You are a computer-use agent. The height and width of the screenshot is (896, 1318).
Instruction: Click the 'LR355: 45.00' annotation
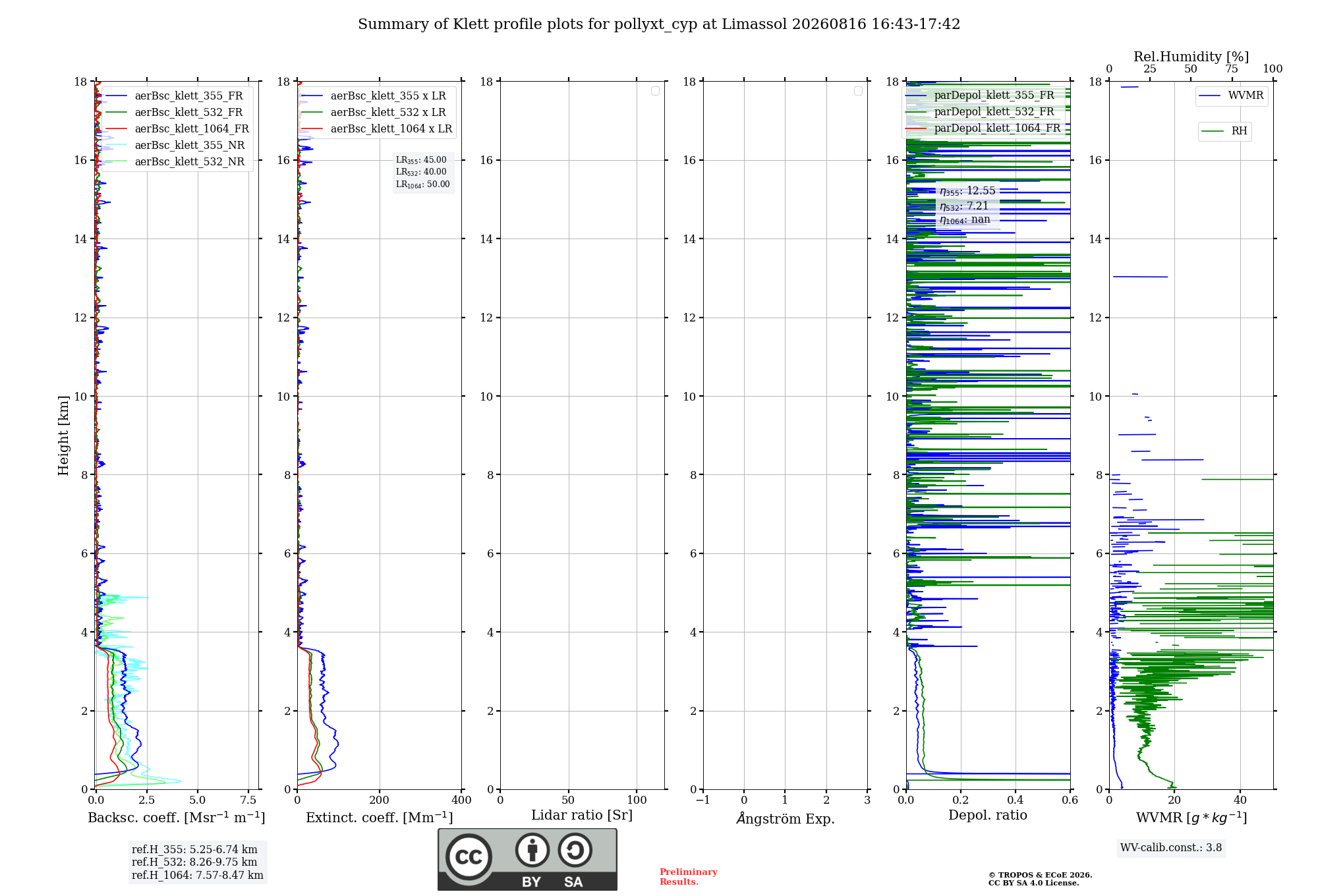click(x=421, y=160)
